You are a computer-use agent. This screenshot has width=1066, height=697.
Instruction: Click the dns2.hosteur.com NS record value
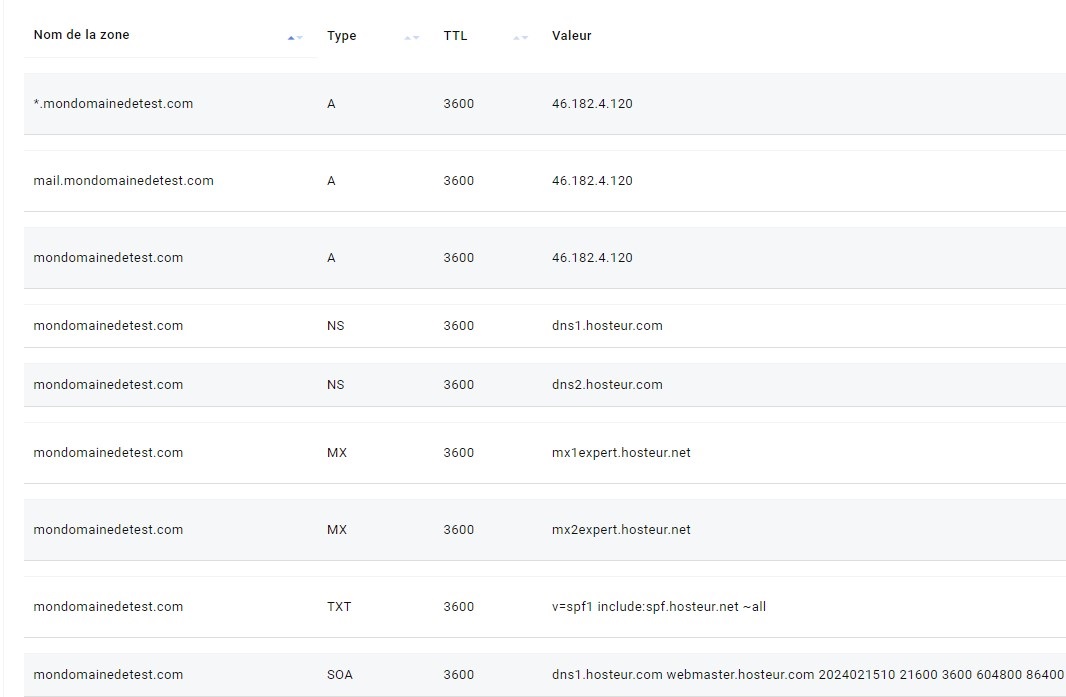[606, 384]
